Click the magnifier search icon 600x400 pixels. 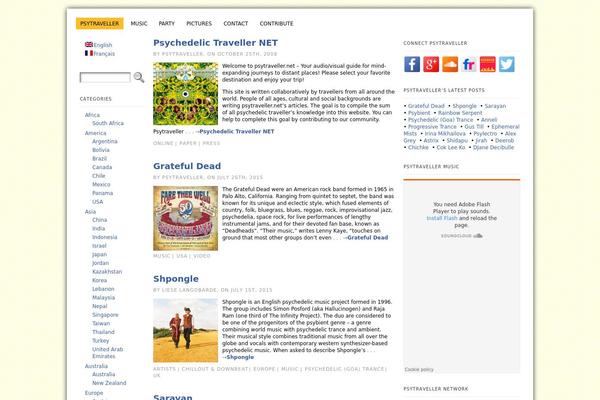click(x=139, y=77)
